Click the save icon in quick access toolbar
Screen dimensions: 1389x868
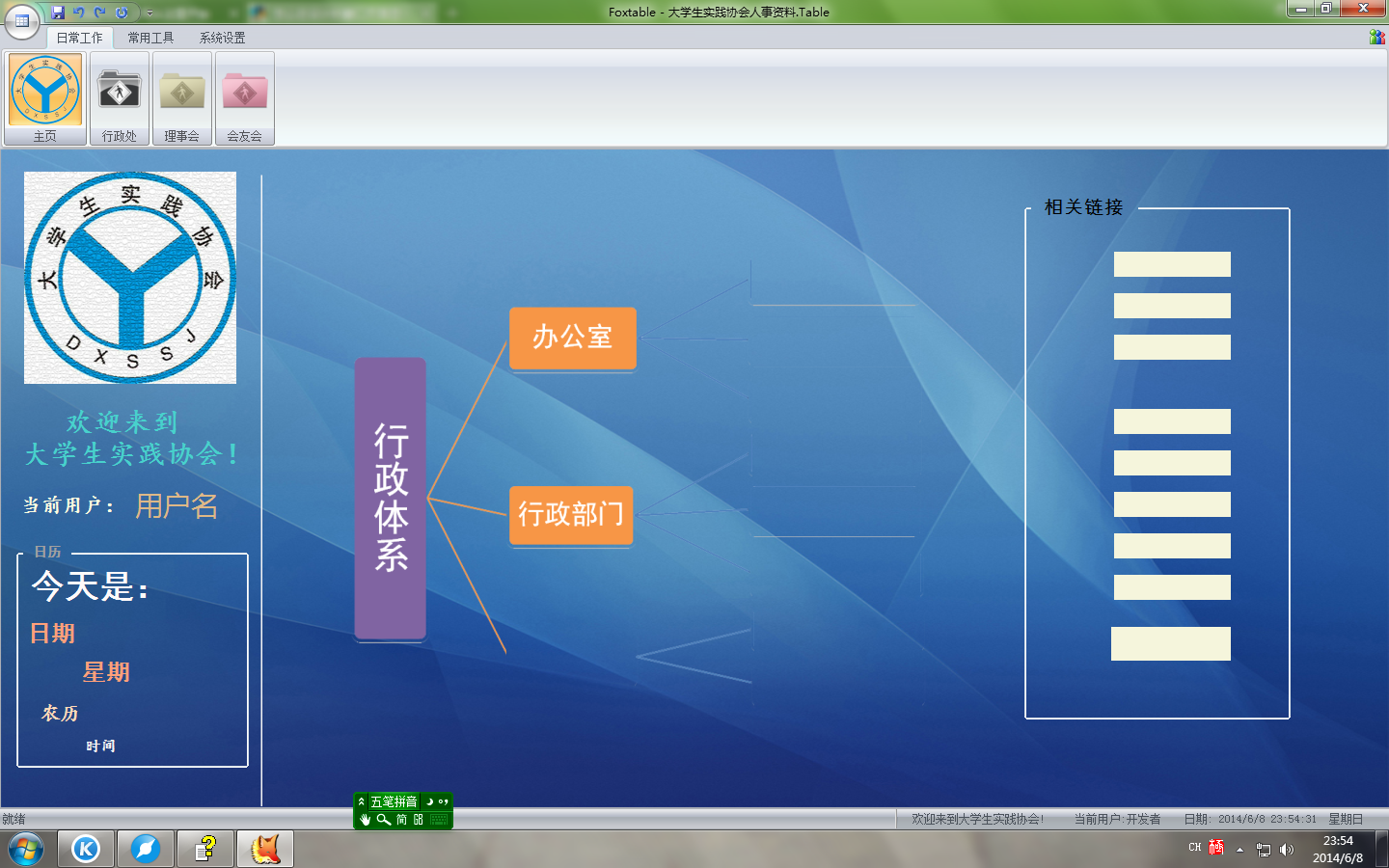[58, 13]
